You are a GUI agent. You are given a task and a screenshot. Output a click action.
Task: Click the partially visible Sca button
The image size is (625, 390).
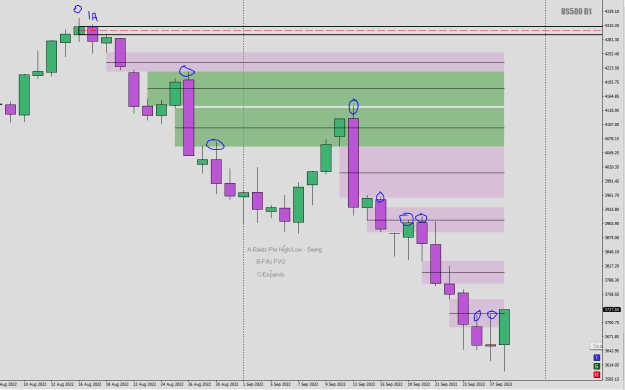click(596, 346)
